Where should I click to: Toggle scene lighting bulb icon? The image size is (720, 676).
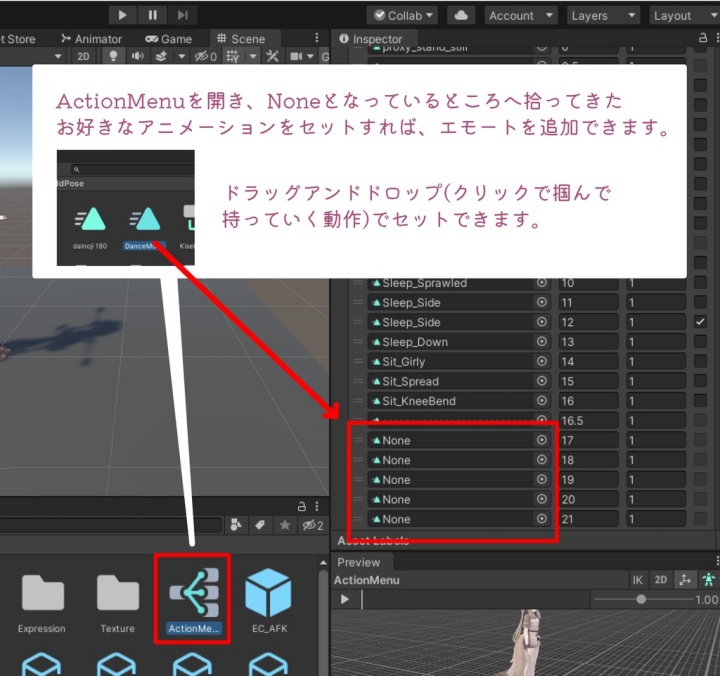click(x=112, y=56)
